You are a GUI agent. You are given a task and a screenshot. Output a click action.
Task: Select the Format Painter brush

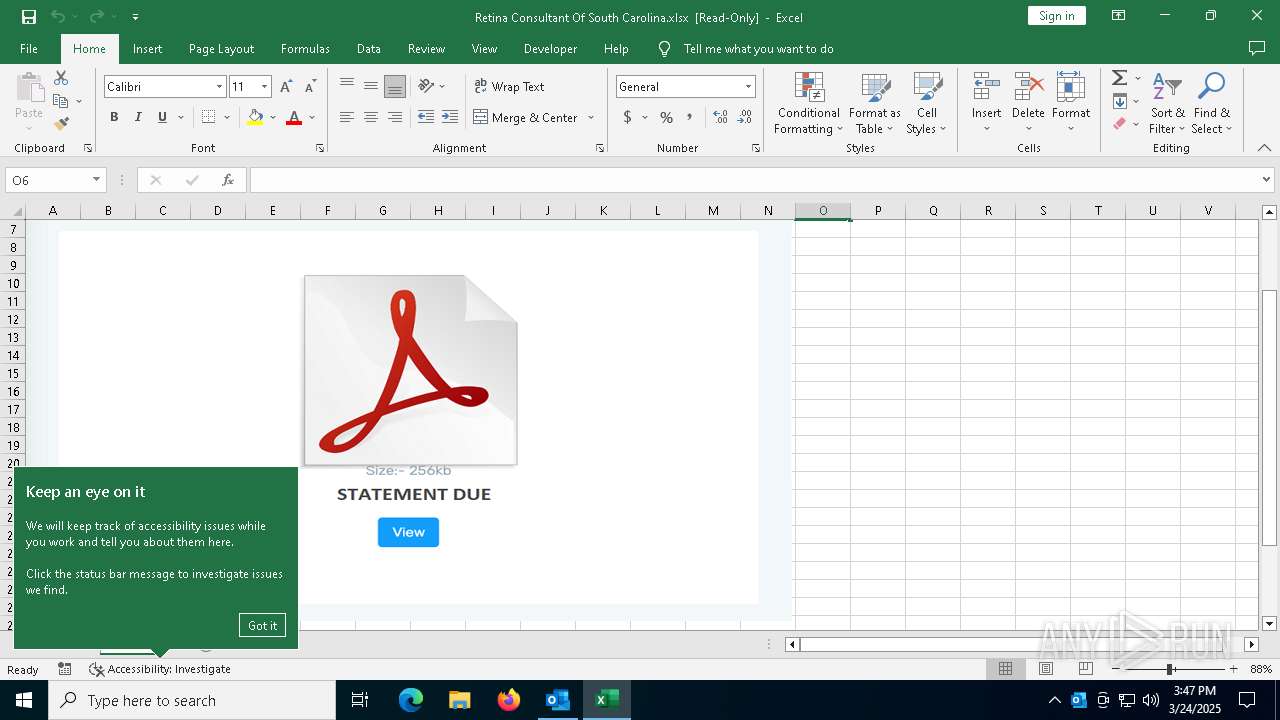(x=61, y=124)
